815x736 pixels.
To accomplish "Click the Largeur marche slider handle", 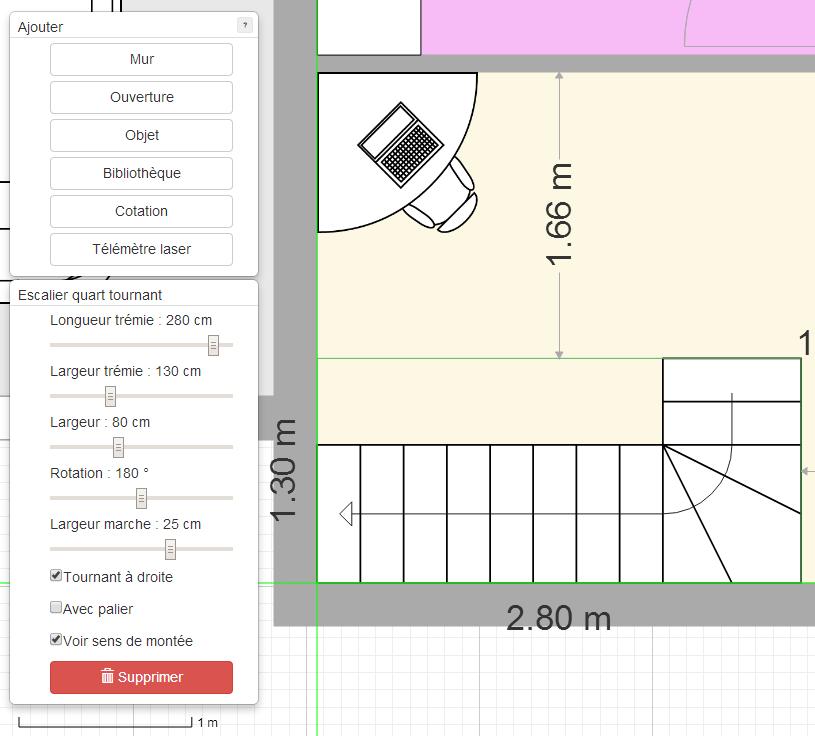I will [170, 549].
